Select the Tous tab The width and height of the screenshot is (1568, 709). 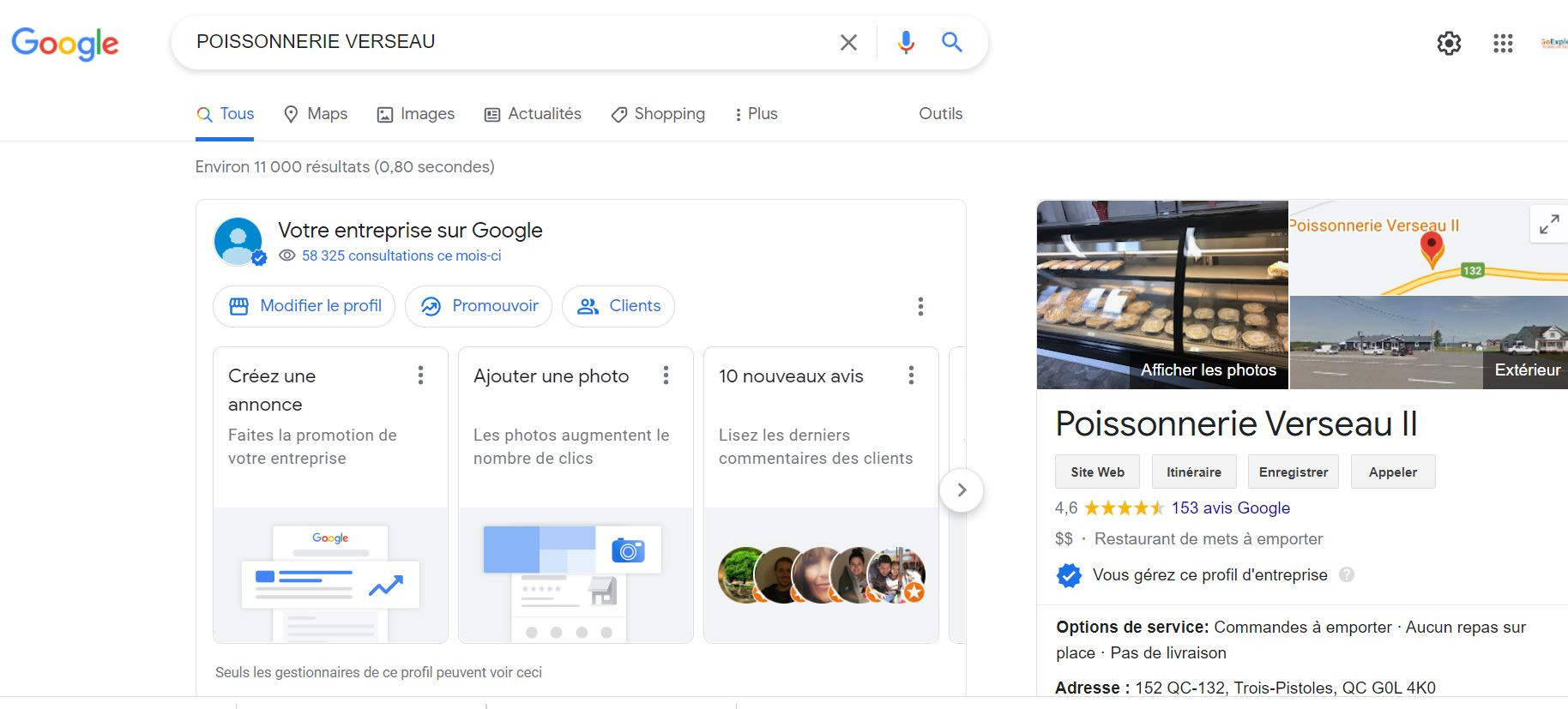pos(225,114)
